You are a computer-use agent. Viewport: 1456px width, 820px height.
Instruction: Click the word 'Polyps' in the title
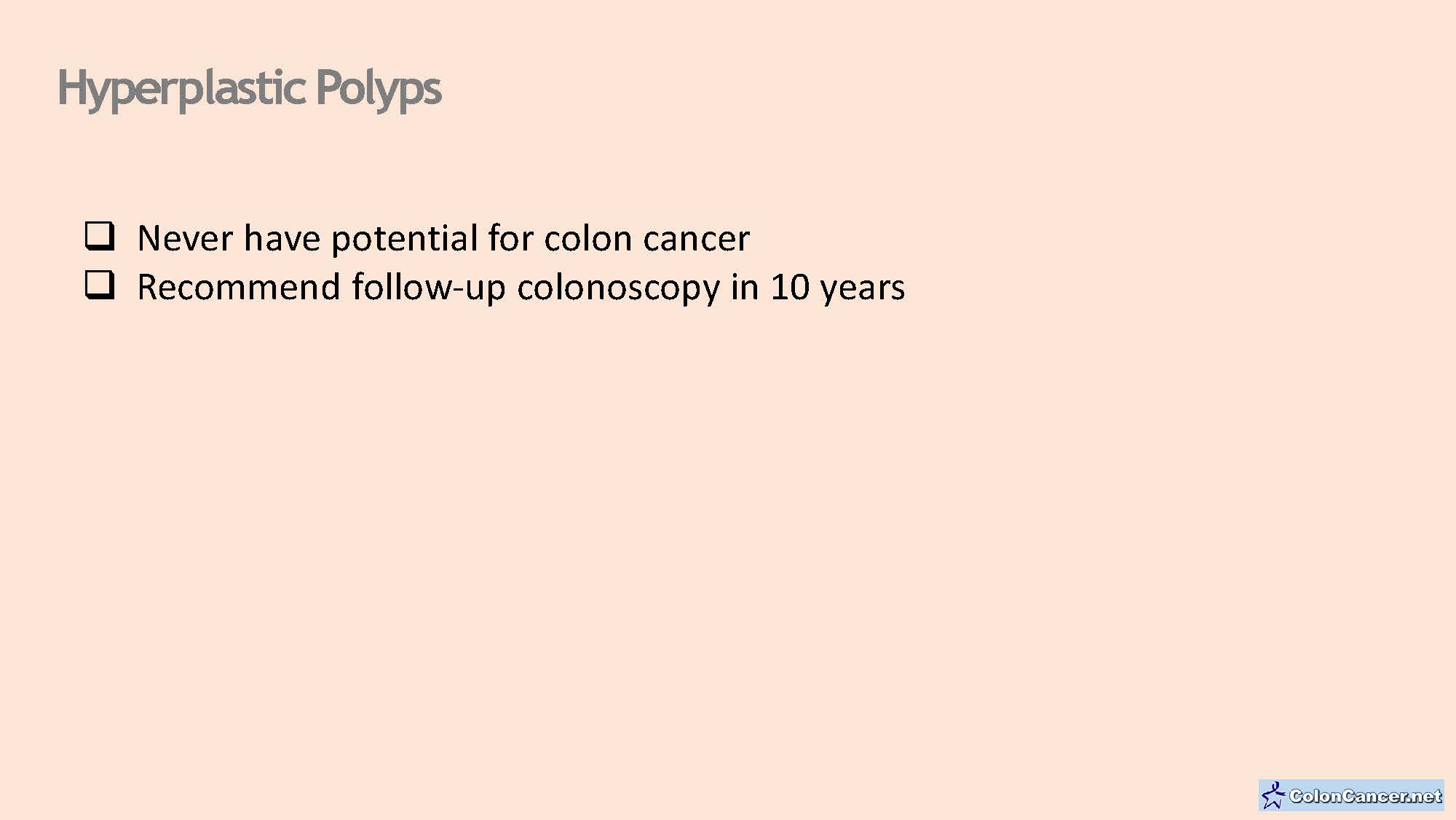(x=379, y=89)
